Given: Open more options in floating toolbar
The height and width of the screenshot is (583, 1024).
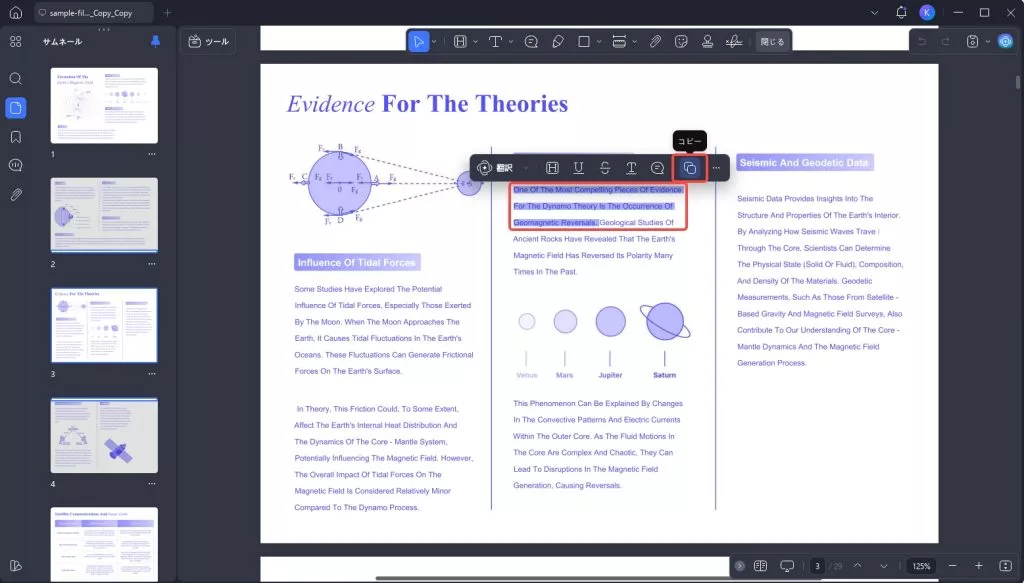Looking at the screenshot, I should [x=716, y=168].
